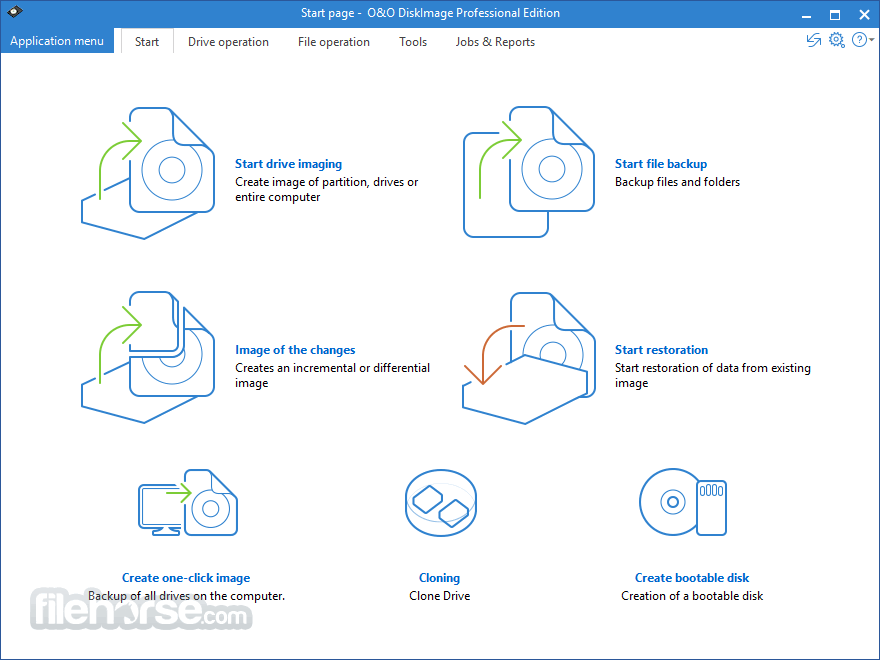Open the help question mark icon
The image size is (880, 660).
(858, 40)
